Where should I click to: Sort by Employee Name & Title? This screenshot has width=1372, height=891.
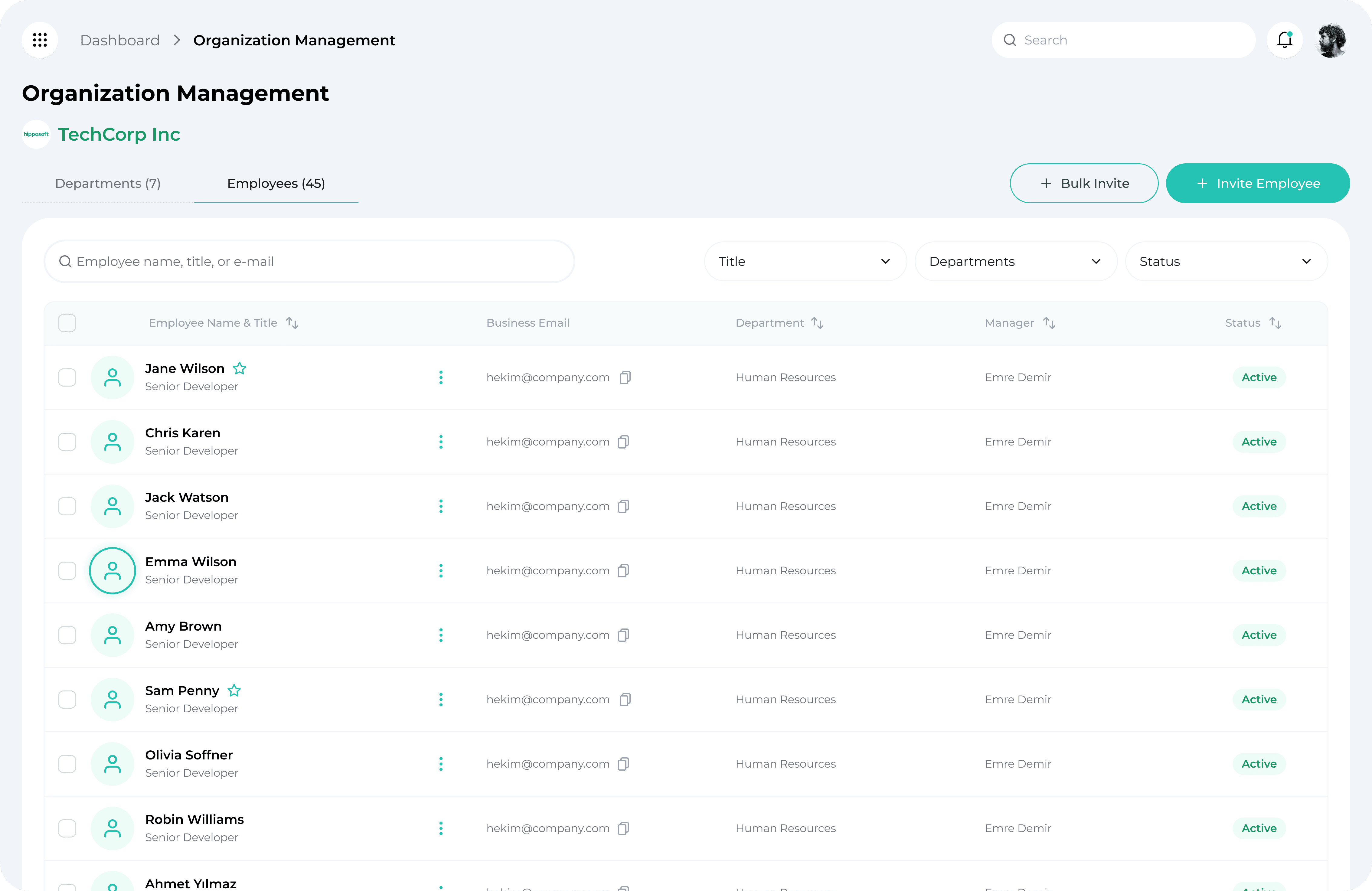pos(292,323)
